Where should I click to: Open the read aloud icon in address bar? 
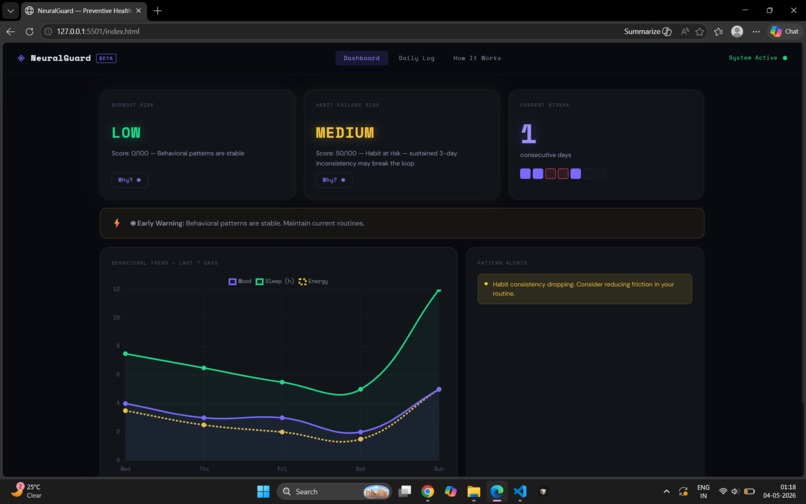click(x=685, y=31)
